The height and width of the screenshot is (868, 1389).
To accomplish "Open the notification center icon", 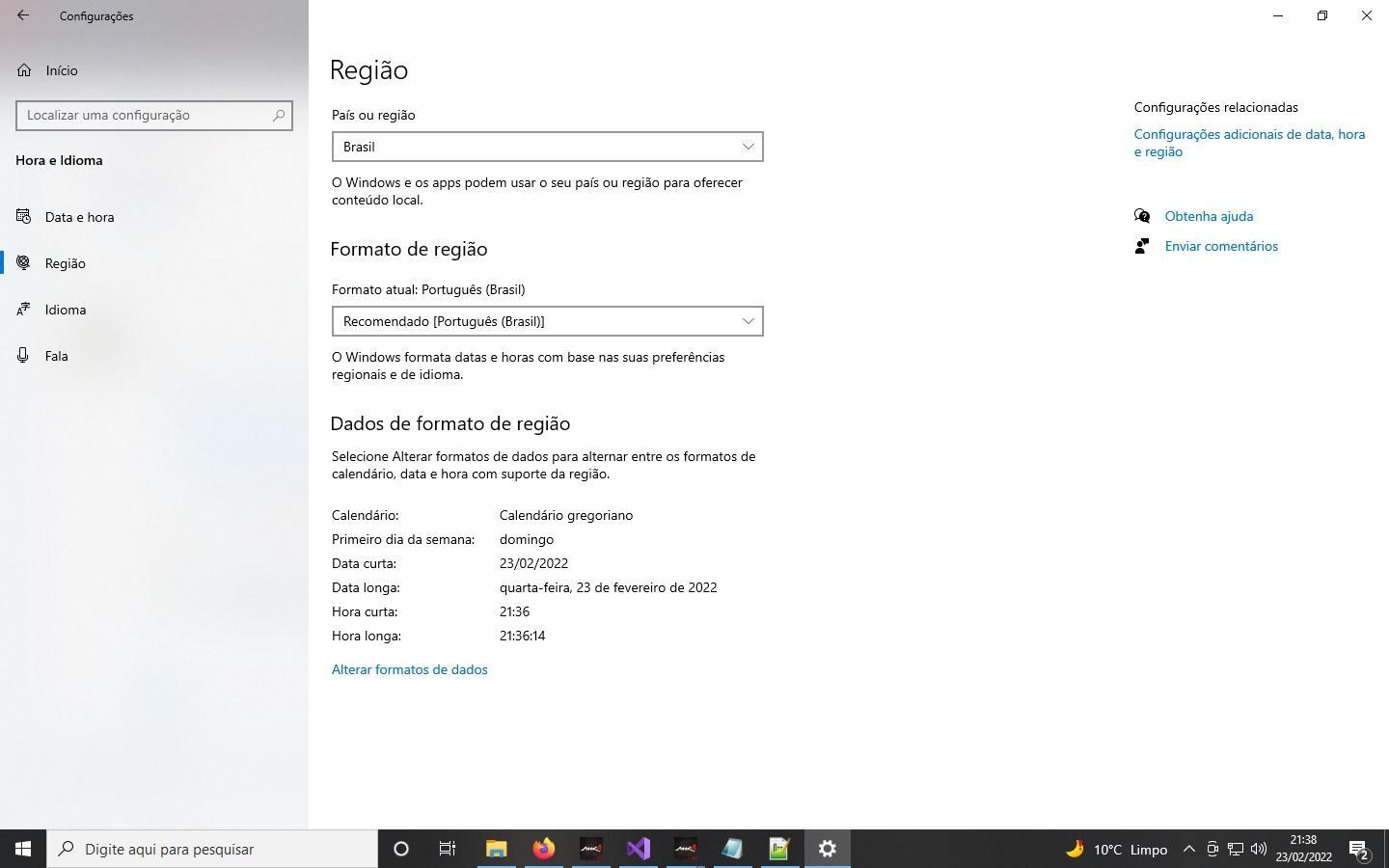I will coord(1359,850).
